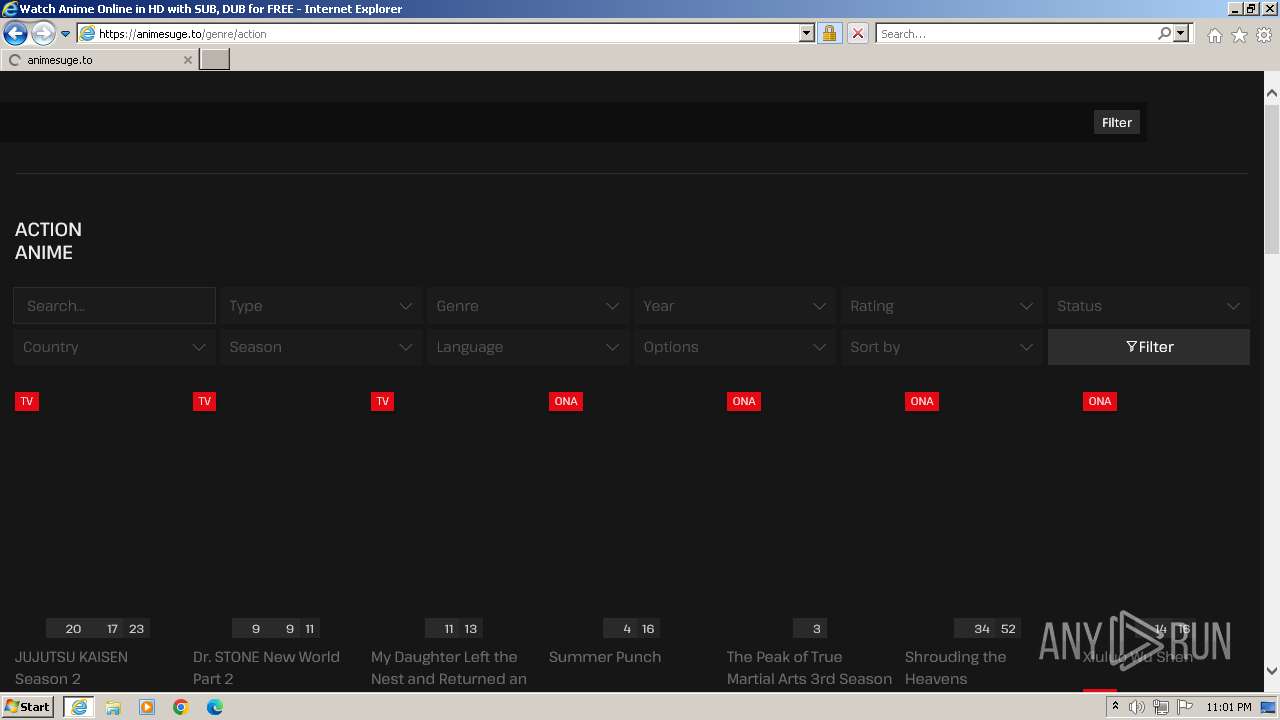Open the media player taskbar icon
This screenshot has width=1280, height=720.
click(147, 707)
